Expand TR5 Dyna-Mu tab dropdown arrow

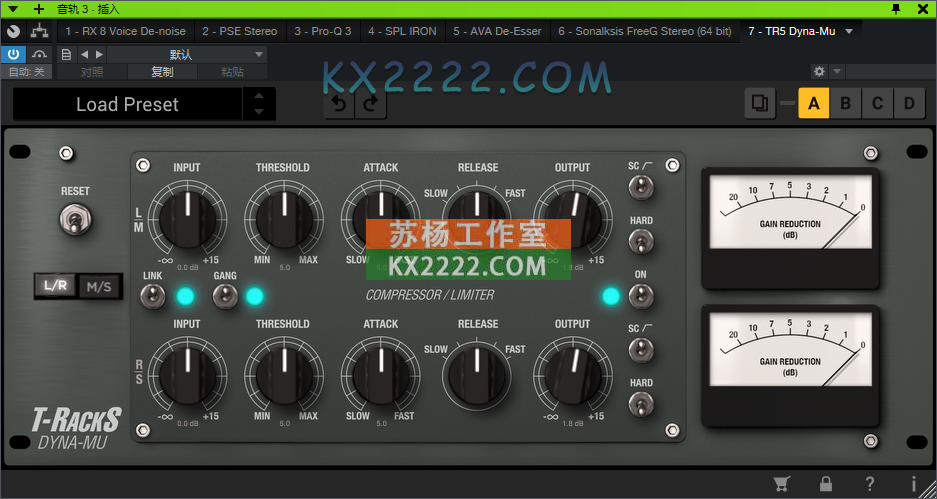pyautogui.click(x=849, y=31)
